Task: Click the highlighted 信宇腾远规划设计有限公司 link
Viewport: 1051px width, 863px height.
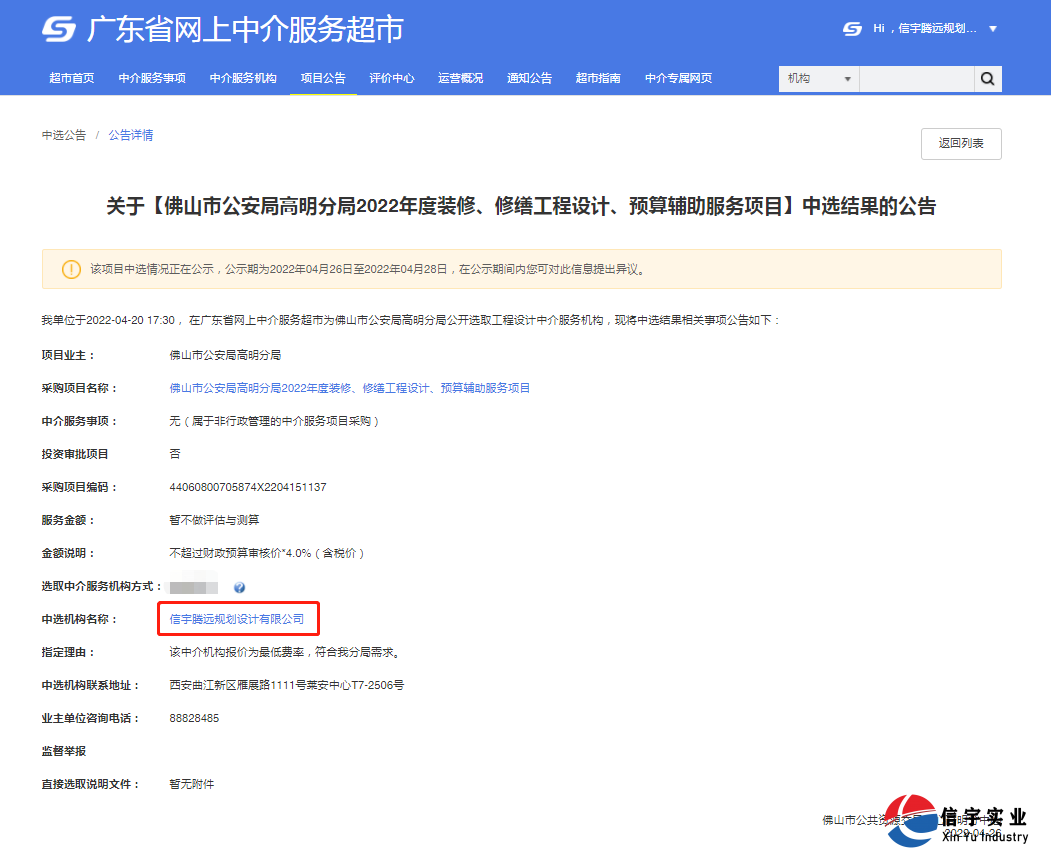Action: (x=237, y=619)
